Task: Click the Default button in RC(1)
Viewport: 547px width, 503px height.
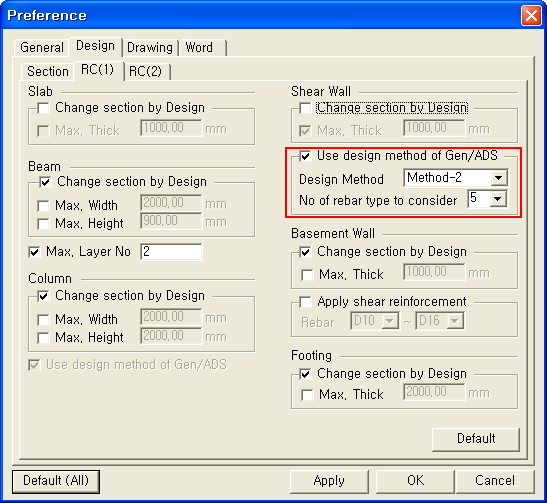Action: click(476, 439)
